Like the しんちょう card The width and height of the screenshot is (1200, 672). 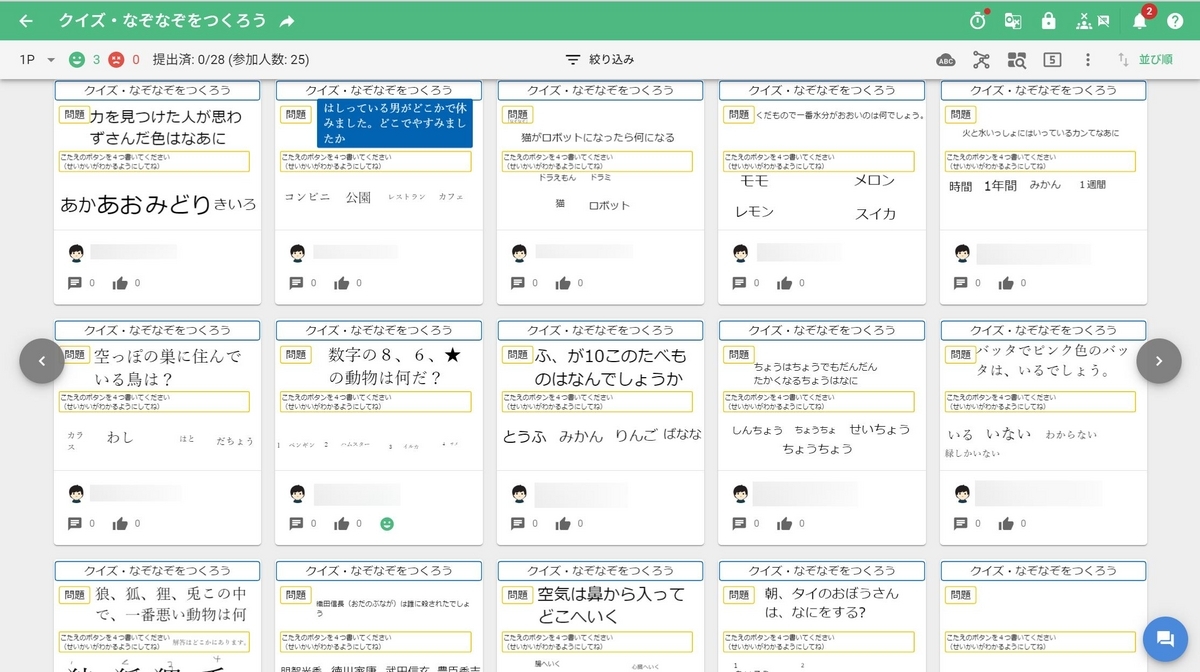(786, 523)
